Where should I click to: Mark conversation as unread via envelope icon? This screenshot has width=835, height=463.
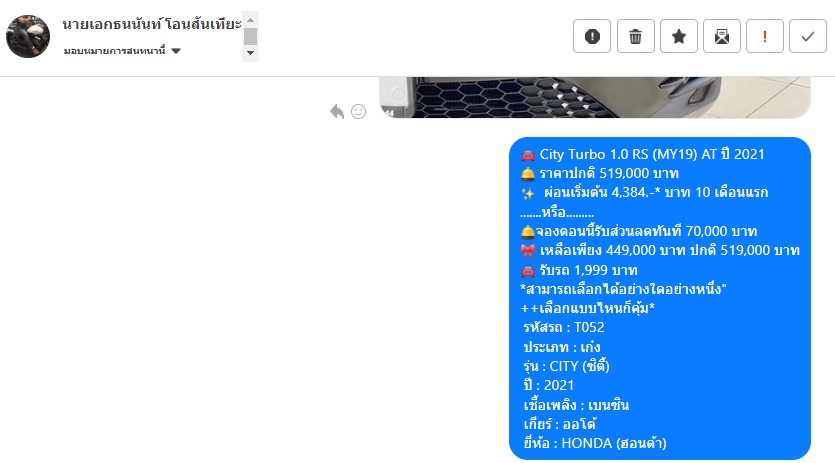(722, 36)
